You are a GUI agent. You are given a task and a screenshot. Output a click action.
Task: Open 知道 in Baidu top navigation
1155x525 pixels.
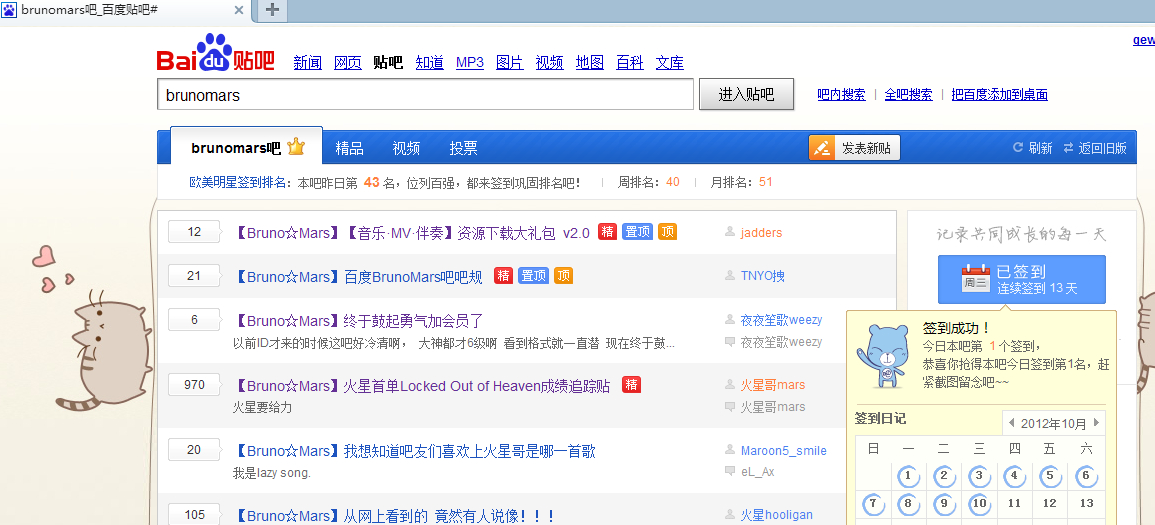coord(429,63)
